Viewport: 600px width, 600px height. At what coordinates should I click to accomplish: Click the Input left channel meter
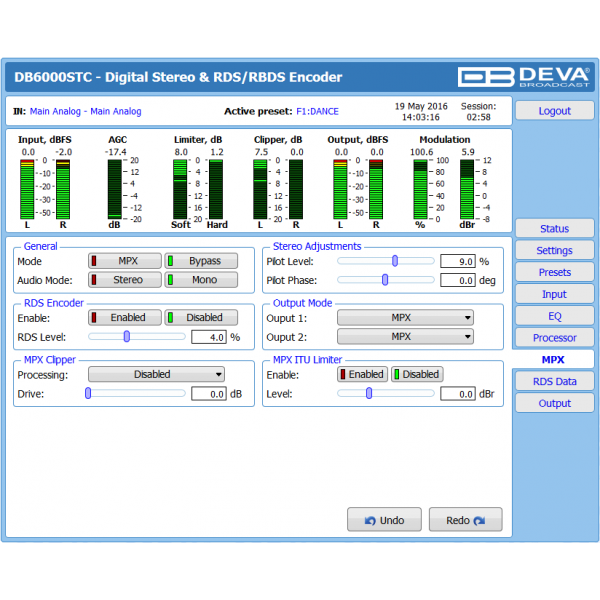point(27,189)
